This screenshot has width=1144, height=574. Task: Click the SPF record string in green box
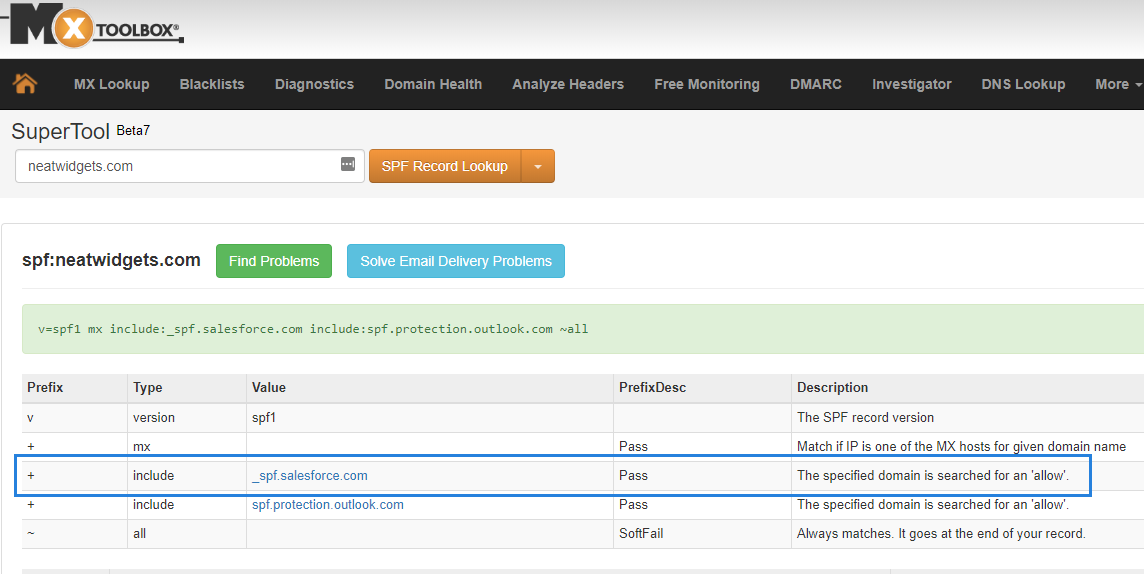tap(313, 329)
